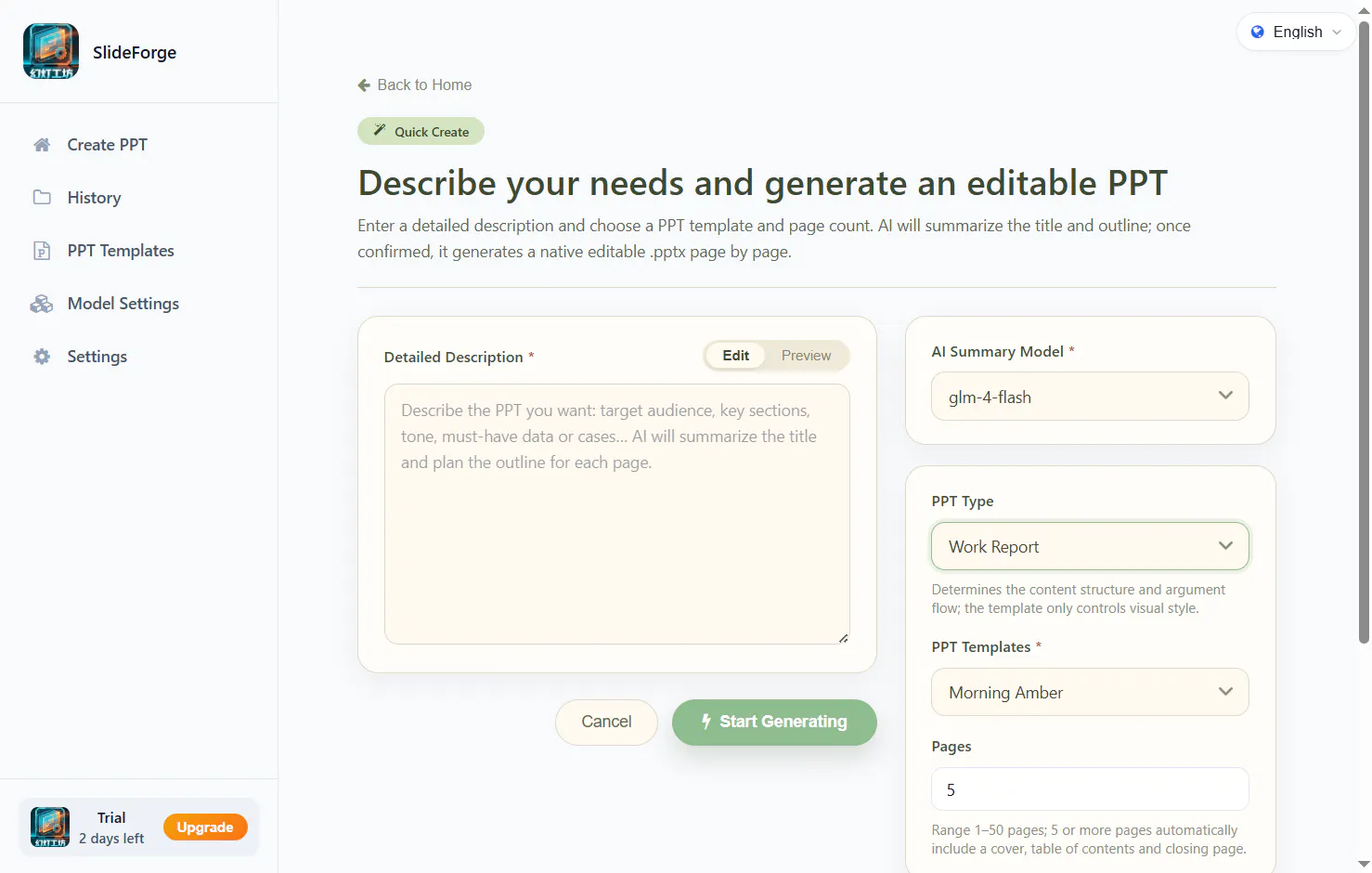This screenshot has width=1372, height=873.
Task: Click the home icon beside Create PPT
Action: pos(42,145)
